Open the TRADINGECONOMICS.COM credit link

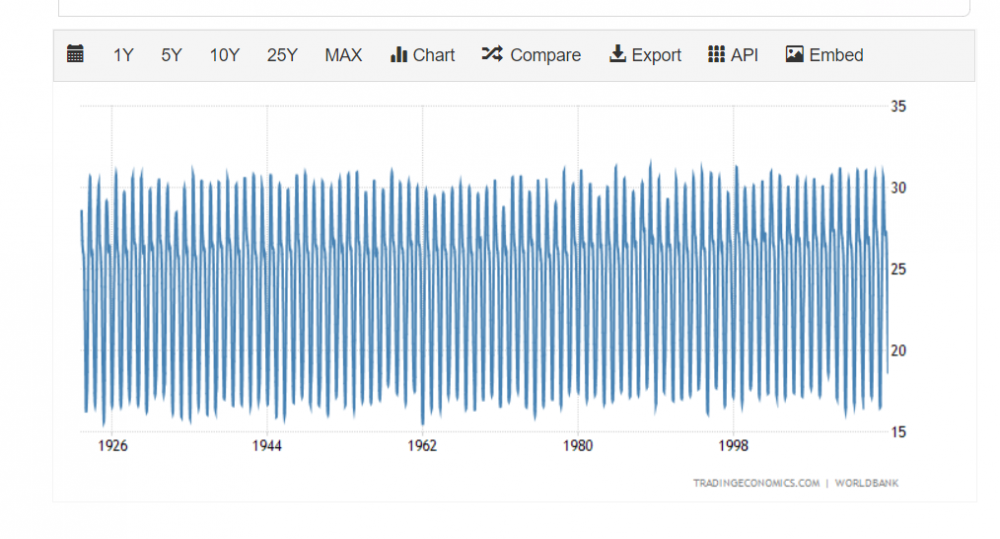point(756,484)
